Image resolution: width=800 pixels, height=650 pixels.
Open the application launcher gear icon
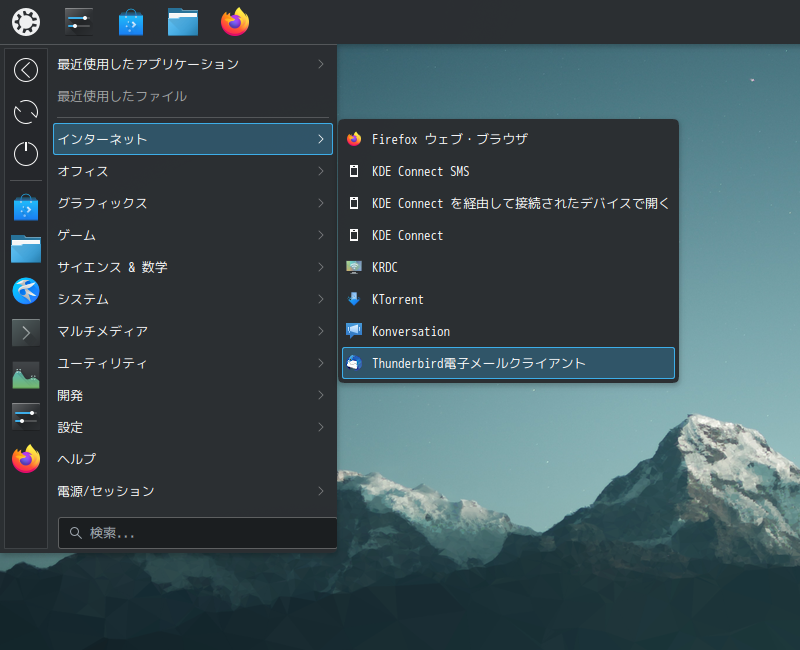26,22
